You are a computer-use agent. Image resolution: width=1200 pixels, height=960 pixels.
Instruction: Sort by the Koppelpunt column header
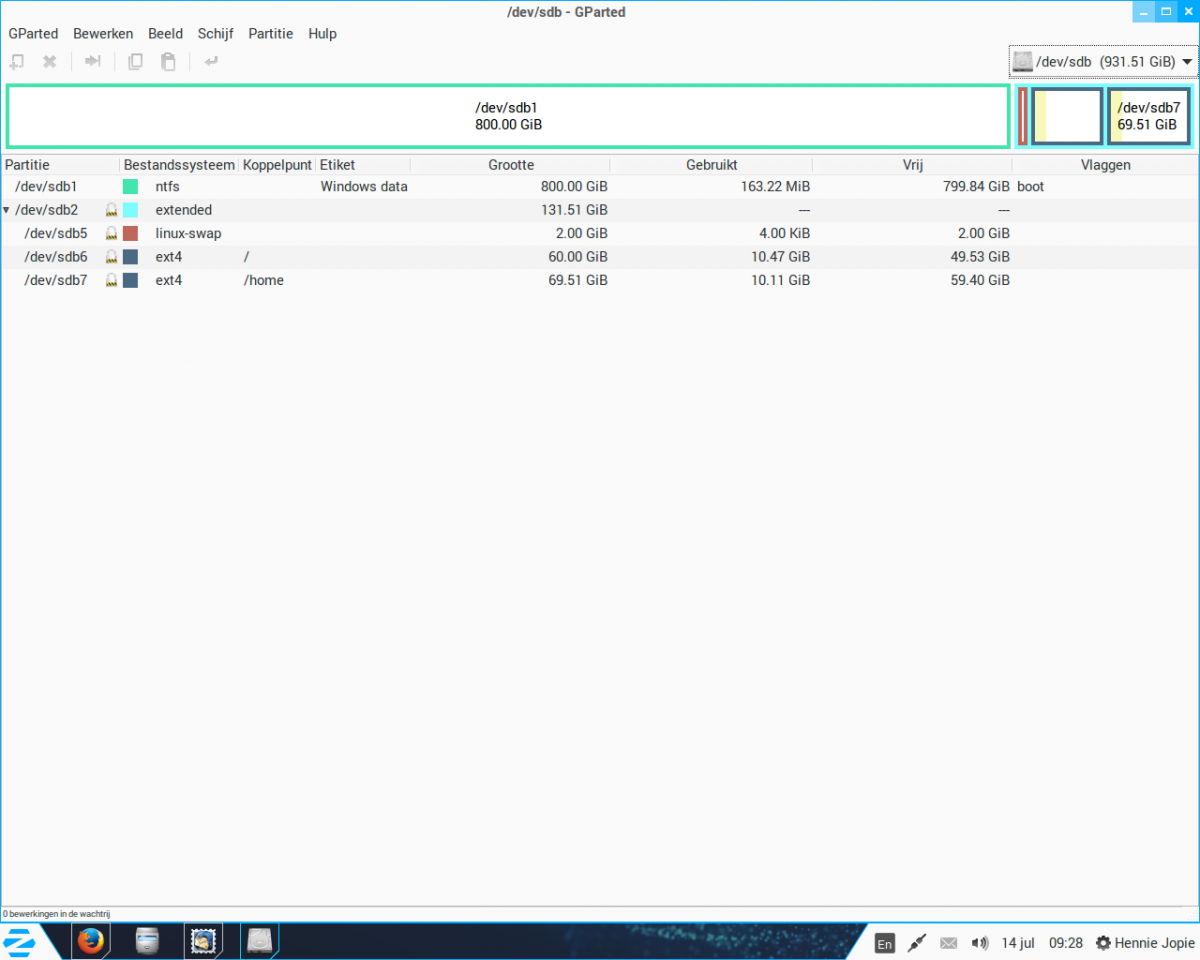[277, 165]
